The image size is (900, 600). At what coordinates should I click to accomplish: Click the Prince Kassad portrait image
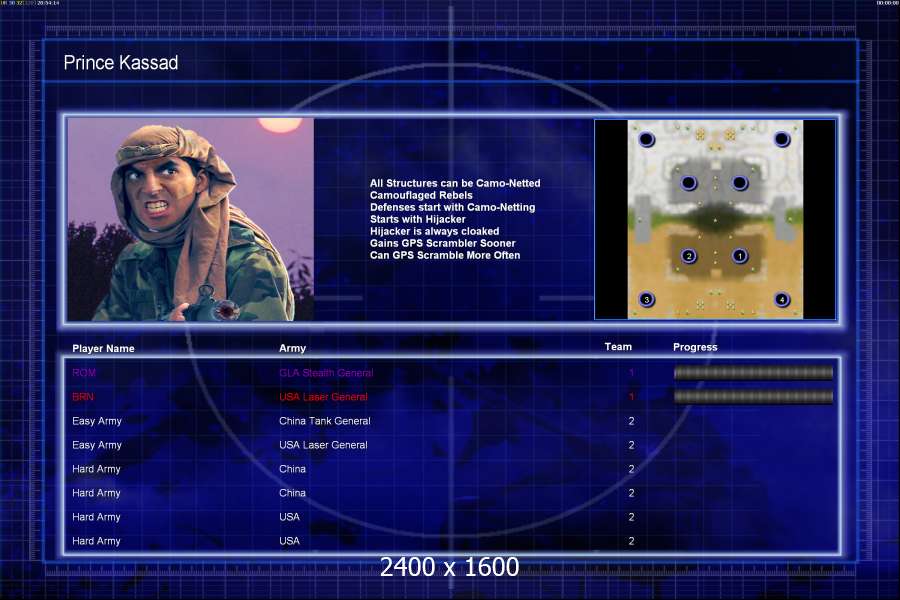pyautogui.click(x=190, y=219)
